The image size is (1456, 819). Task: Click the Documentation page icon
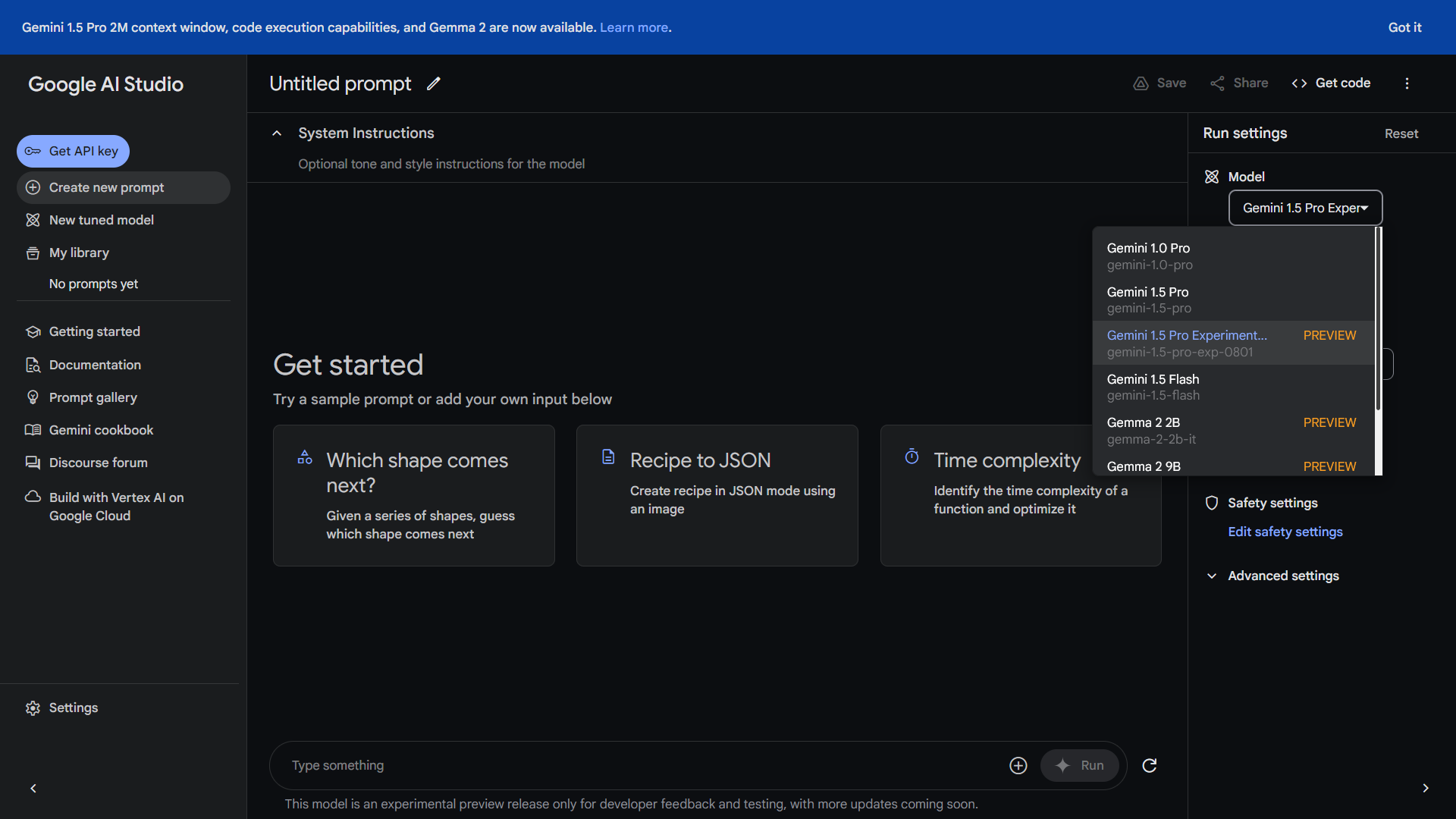33,365
